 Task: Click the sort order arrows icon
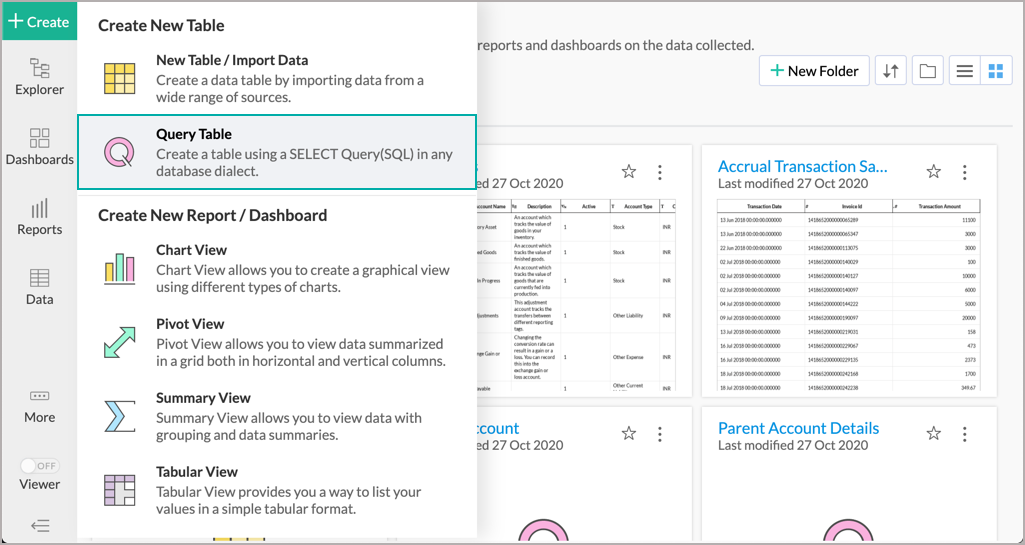click(x=891, y=71)
